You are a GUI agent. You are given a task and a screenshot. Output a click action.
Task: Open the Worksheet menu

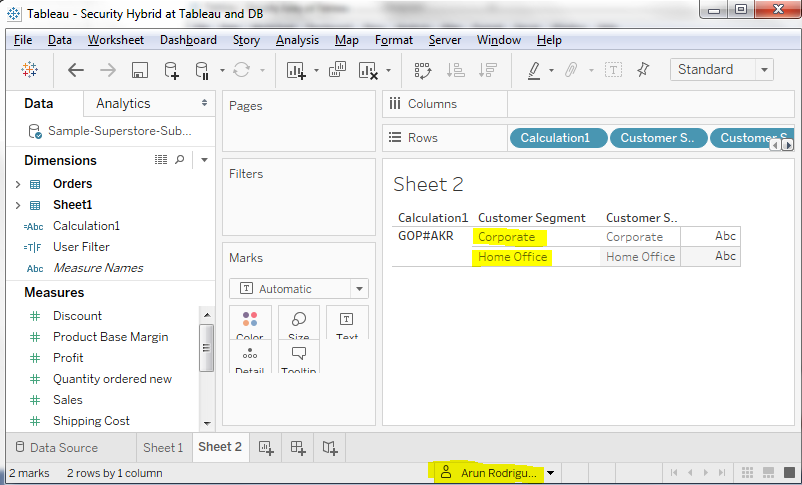(116, 40)
